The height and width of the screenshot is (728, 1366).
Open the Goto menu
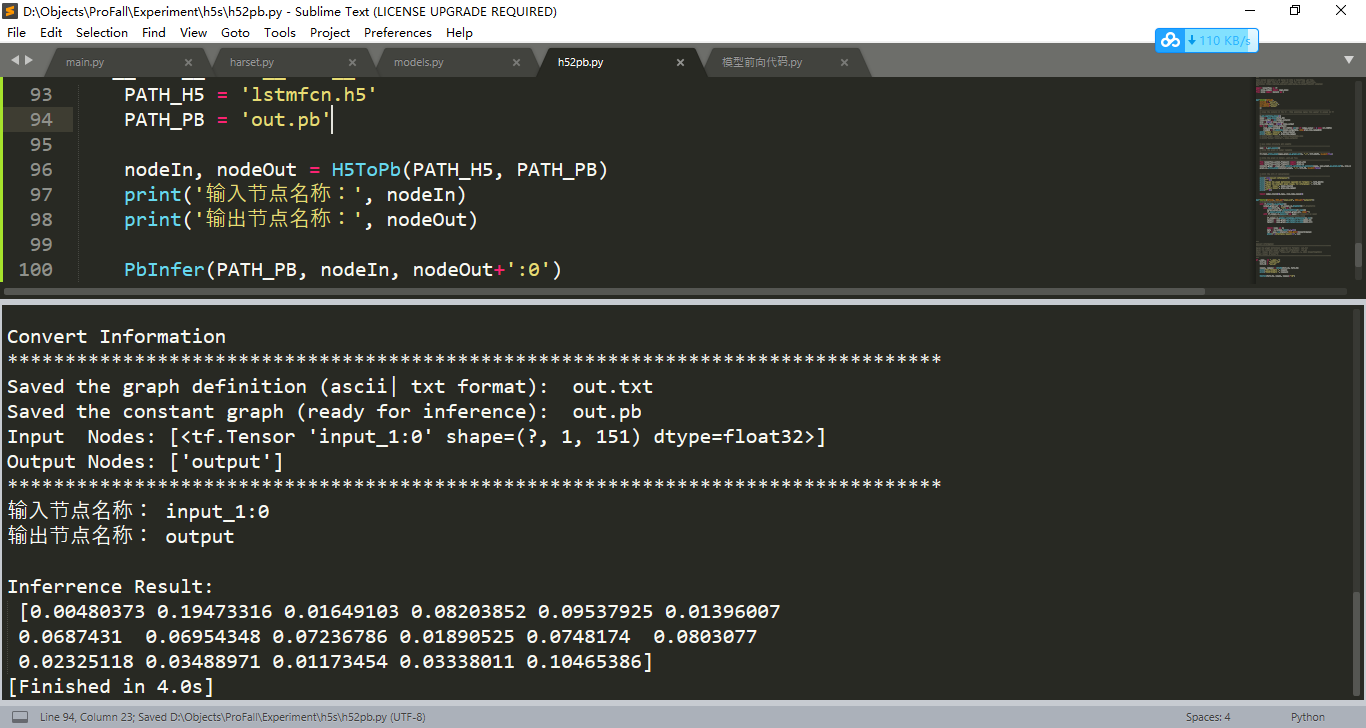pyautogui.click(x=236, y=32)
